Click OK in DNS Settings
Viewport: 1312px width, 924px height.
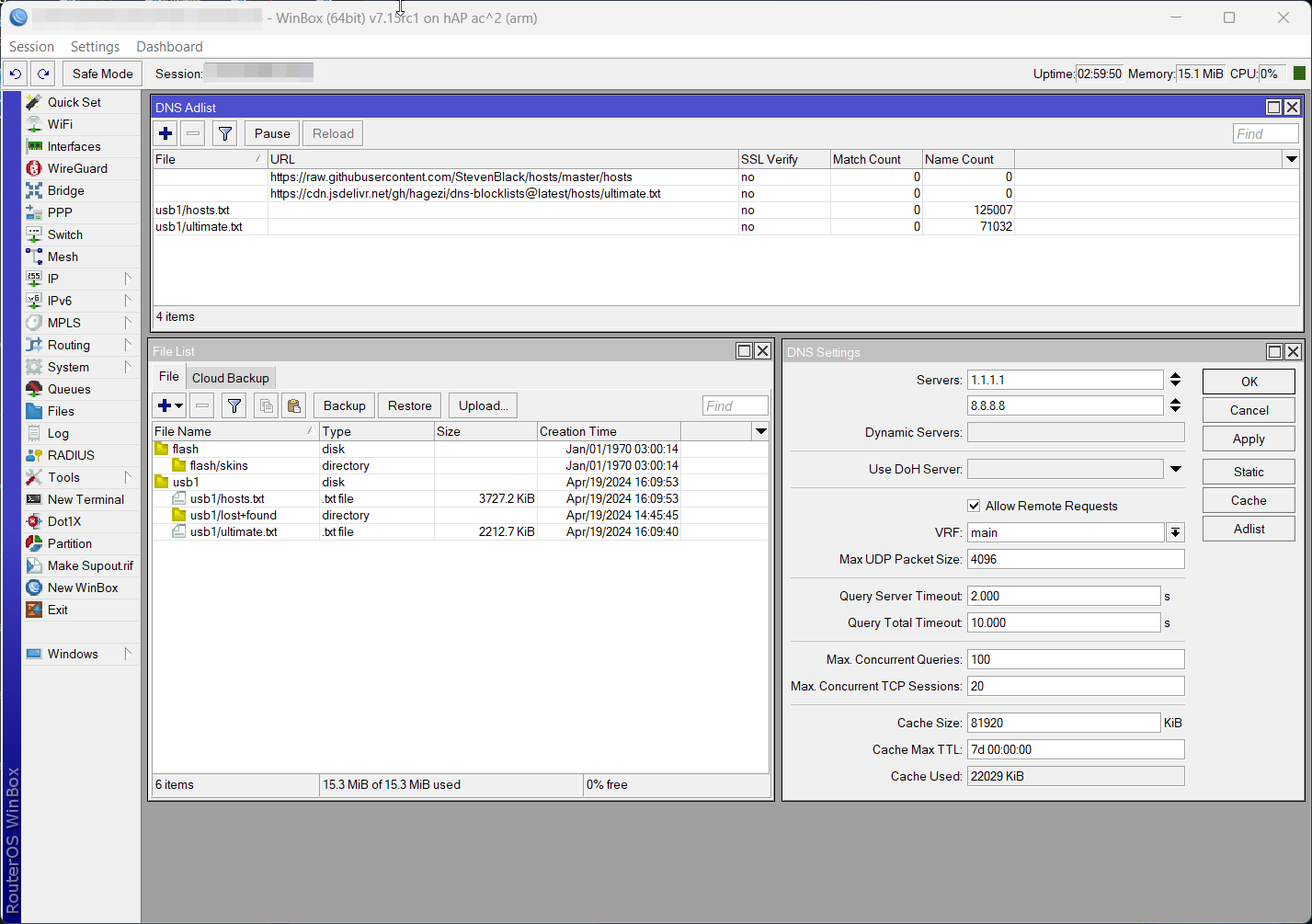point(1249,382)
